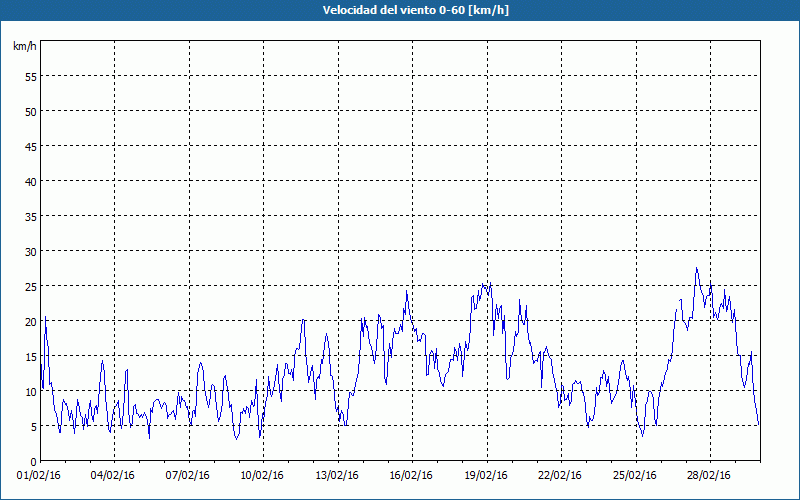This screenshot has width=800, height=500.
Task: Click the chart title 'Velocidad del viento 0-60 [km/h]'
Action: 416,10
